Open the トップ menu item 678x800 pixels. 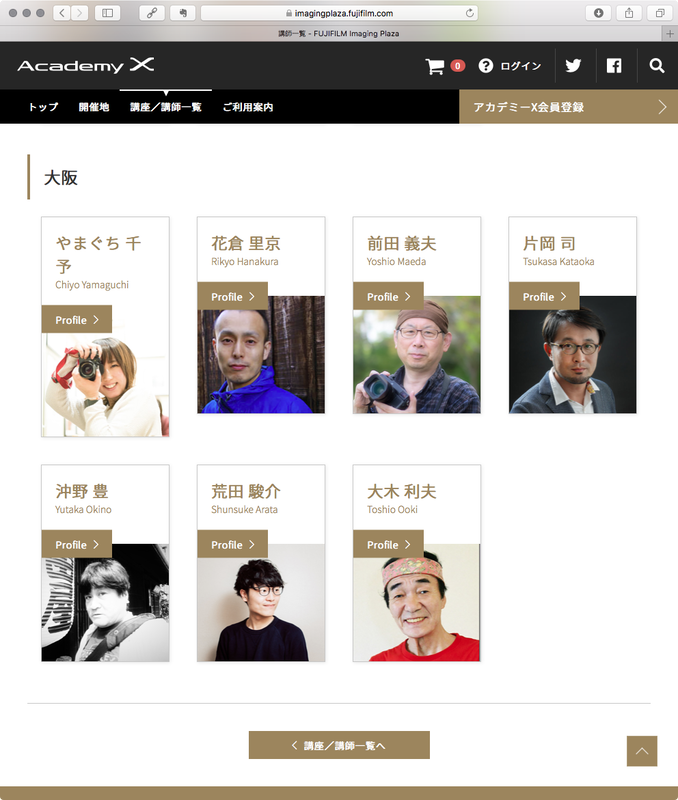click(x=43, y=107)
